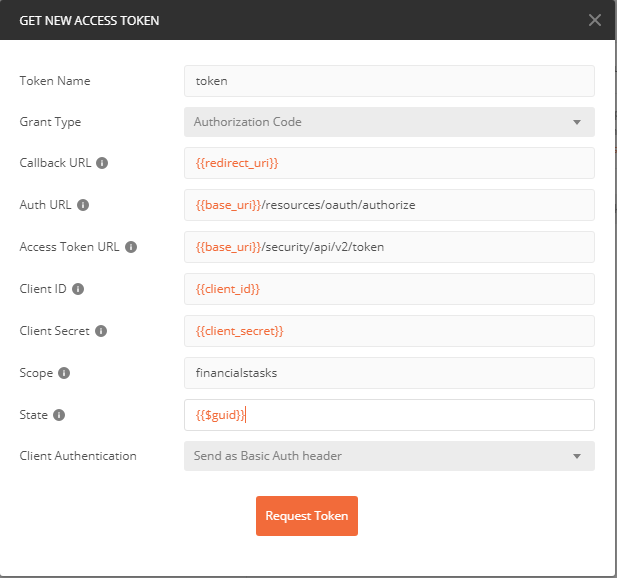Click info icon beside Auth URL

tap(83, 205)
